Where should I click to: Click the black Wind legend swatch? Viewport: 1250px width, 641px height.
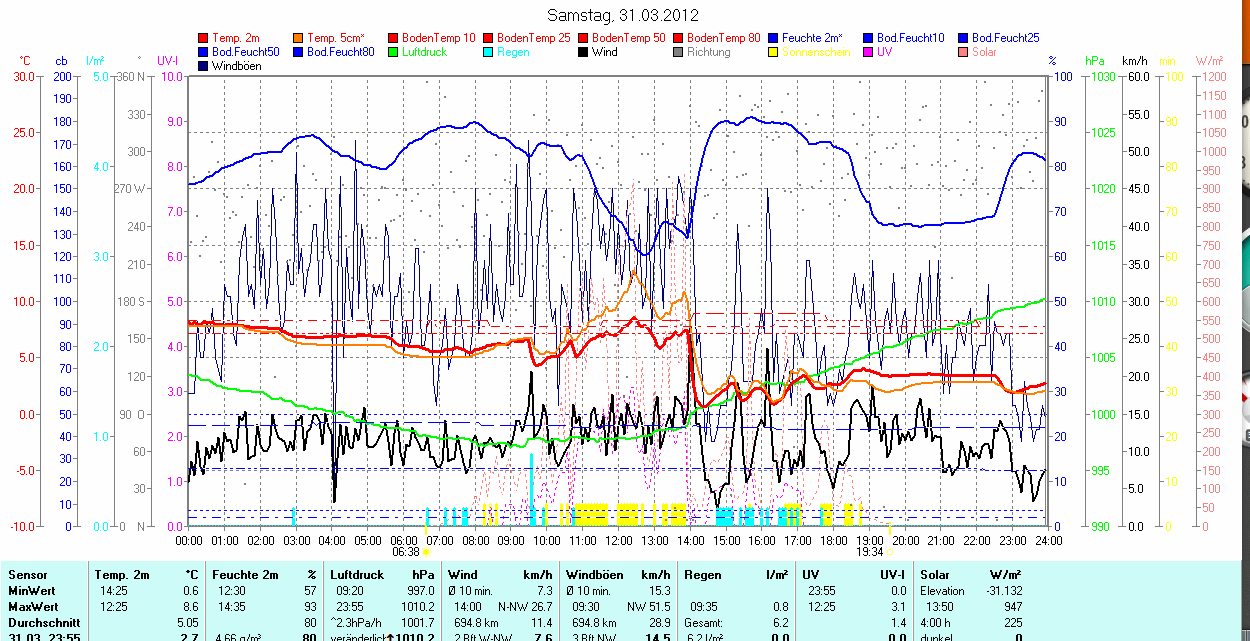pyautogui.click(x=583, y=52)
